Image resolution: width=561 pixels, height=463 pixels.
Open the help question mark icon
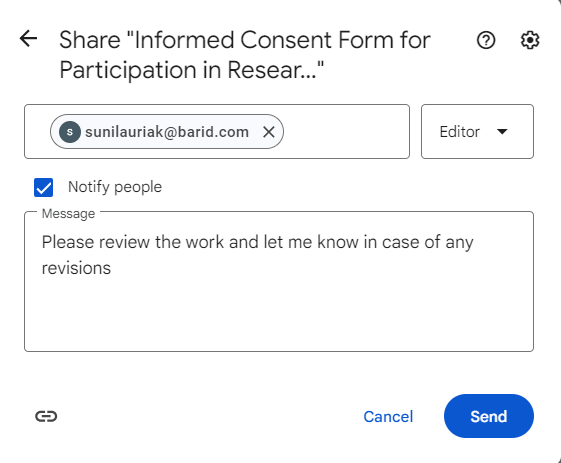(486, 40)
